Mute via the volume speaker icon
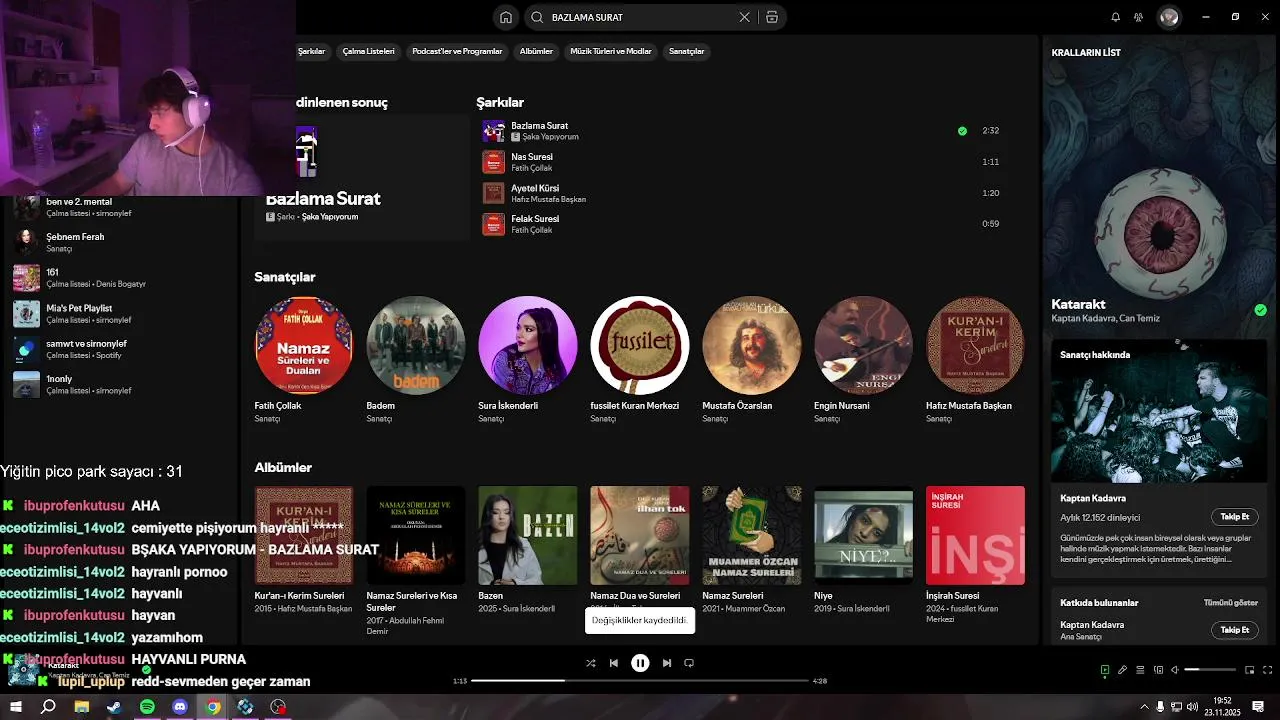Screen dimensions: 1280x720 click(x=1175, y=670)
